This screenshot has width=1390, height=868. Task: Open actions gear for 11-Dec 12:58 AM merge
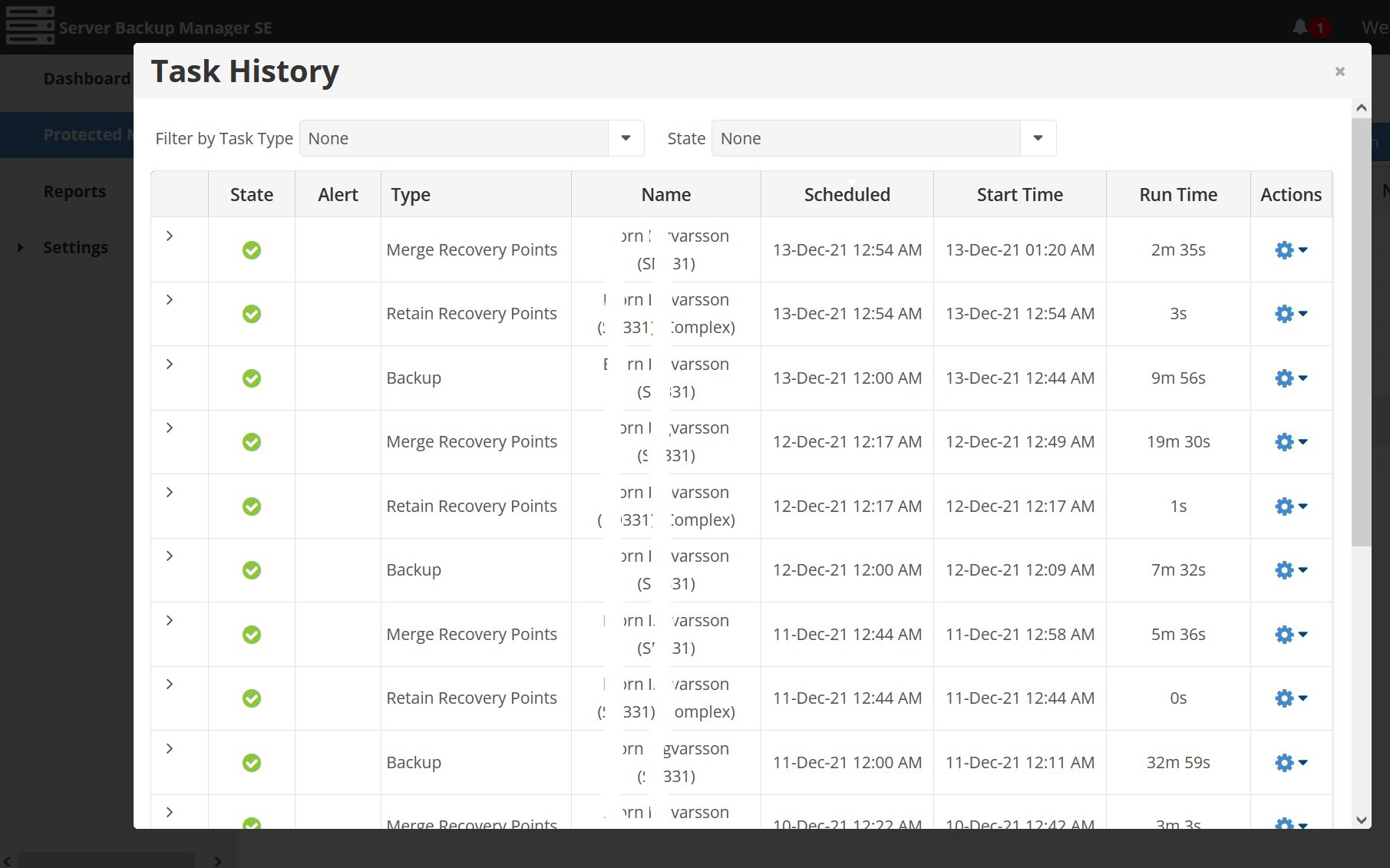click(x=1290, y=635)
